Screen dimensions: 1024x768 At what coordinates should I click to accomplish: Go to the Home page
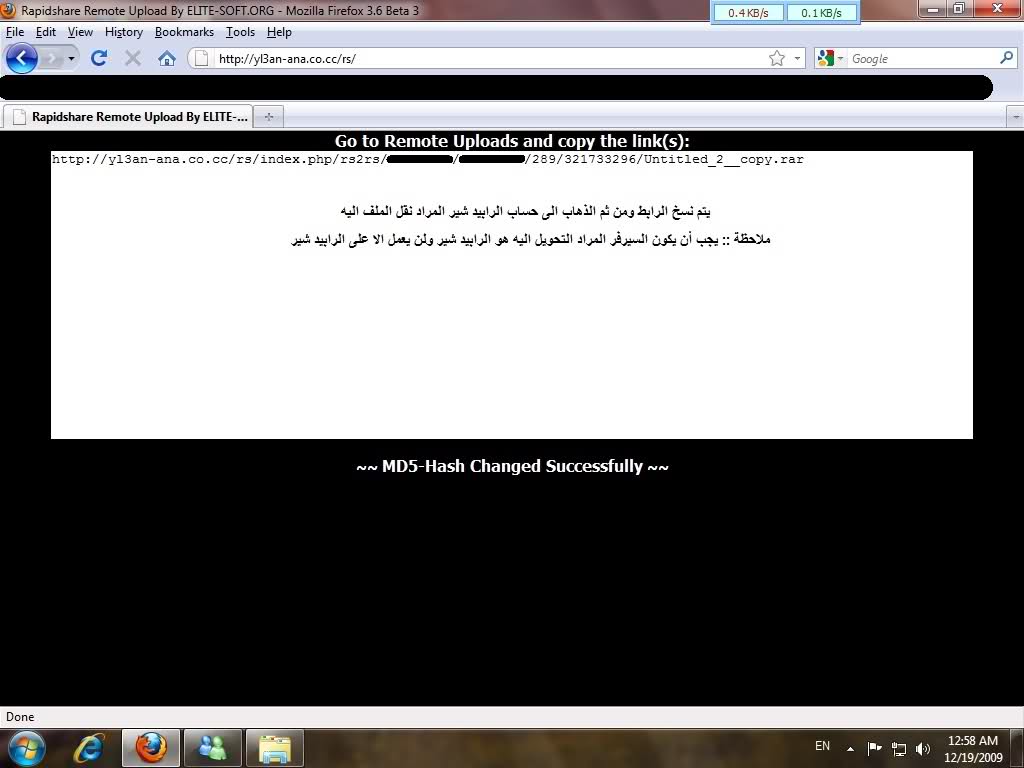click(x=167, y=59)
